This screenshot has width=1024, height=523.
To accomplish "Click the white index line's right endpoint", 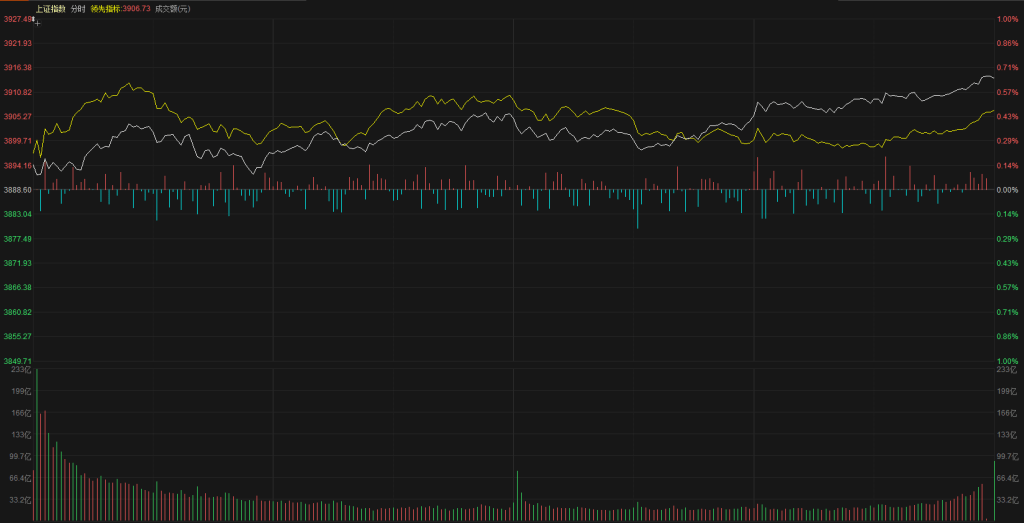I will (993, 77).
